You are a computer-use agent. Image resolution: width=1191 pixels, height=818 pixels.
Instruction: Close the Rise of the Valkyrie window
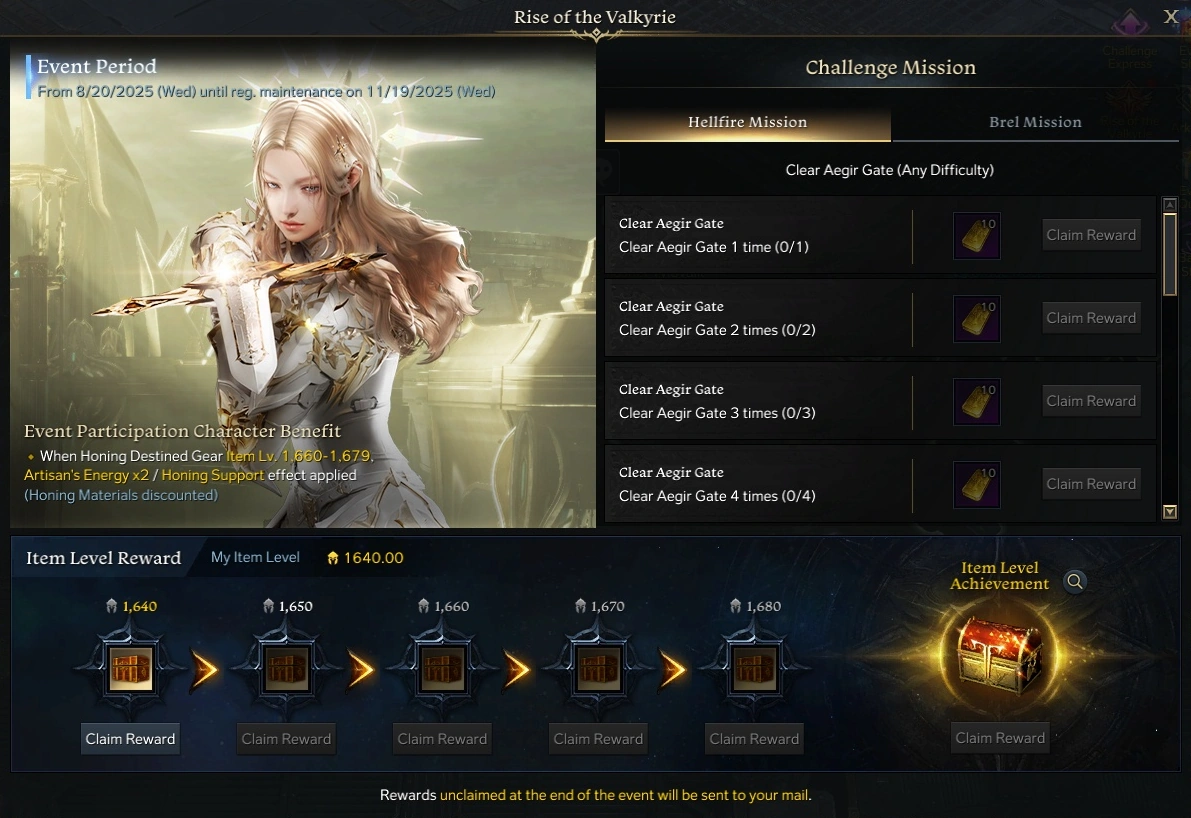pos(1170,17)
